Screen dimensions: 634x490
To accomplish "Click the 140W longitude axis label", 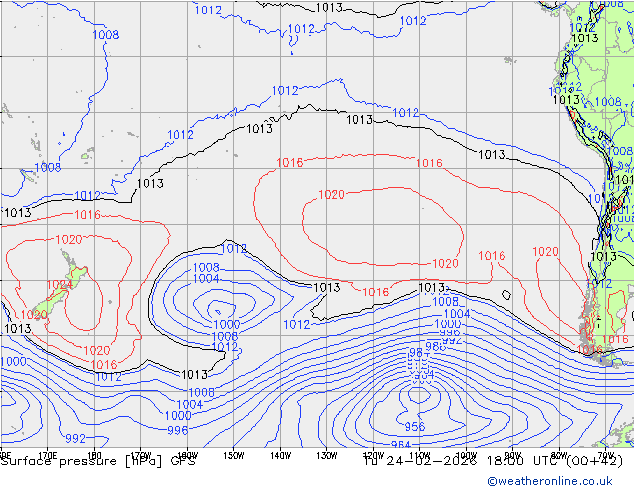I will [x=280, y=456].
